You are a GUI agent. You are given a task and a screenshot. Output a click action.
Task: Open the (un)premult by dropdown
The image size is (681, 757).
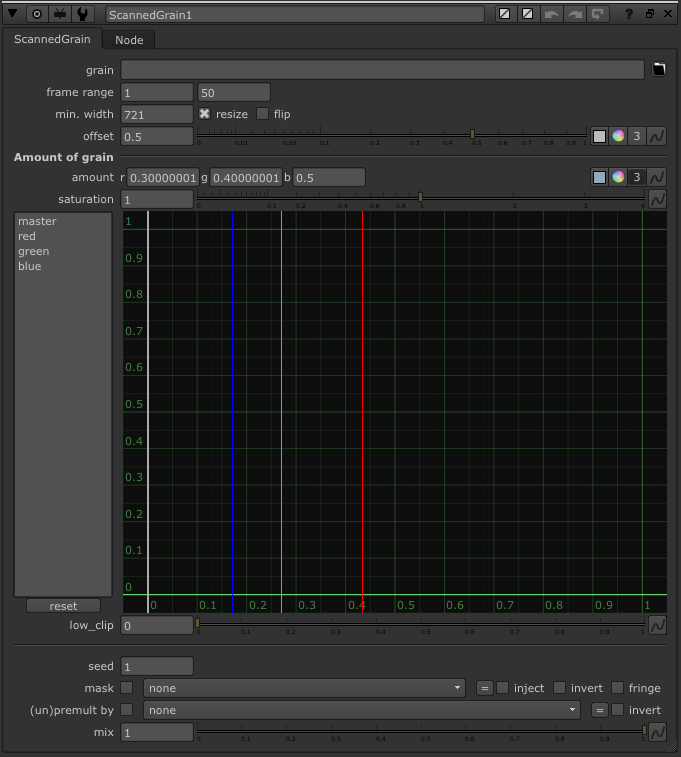(361, 710)
